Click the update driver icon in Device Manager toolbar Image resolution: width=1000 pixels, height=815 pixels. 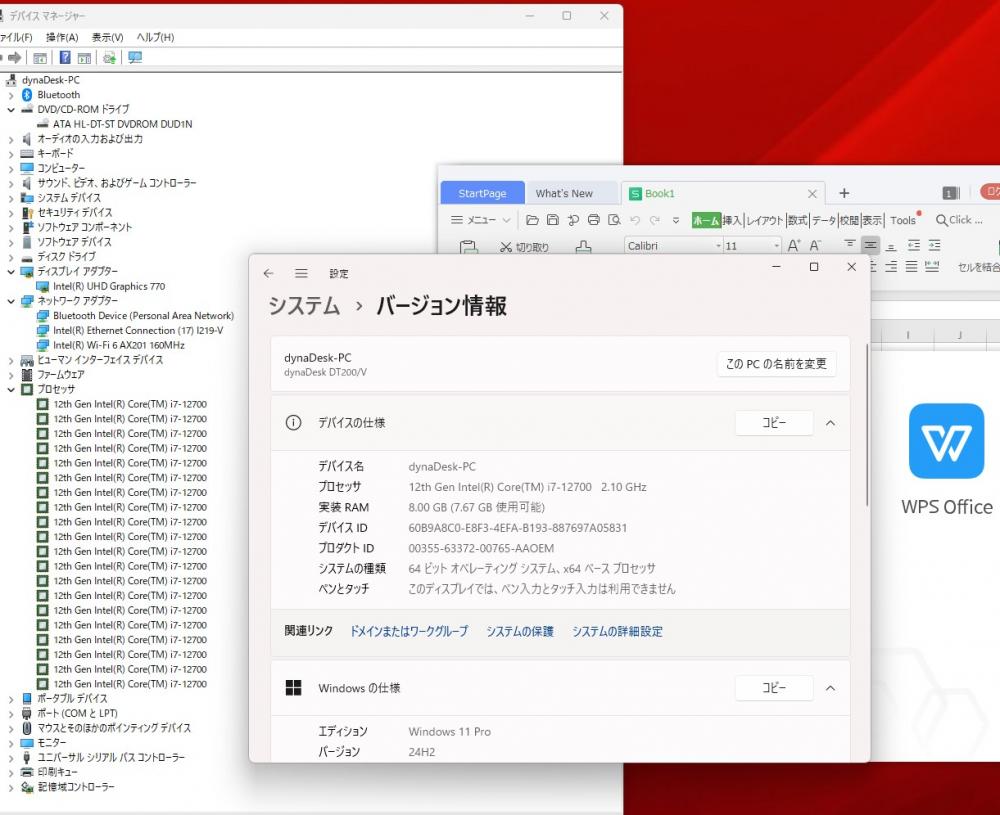(x=109, y=57)
